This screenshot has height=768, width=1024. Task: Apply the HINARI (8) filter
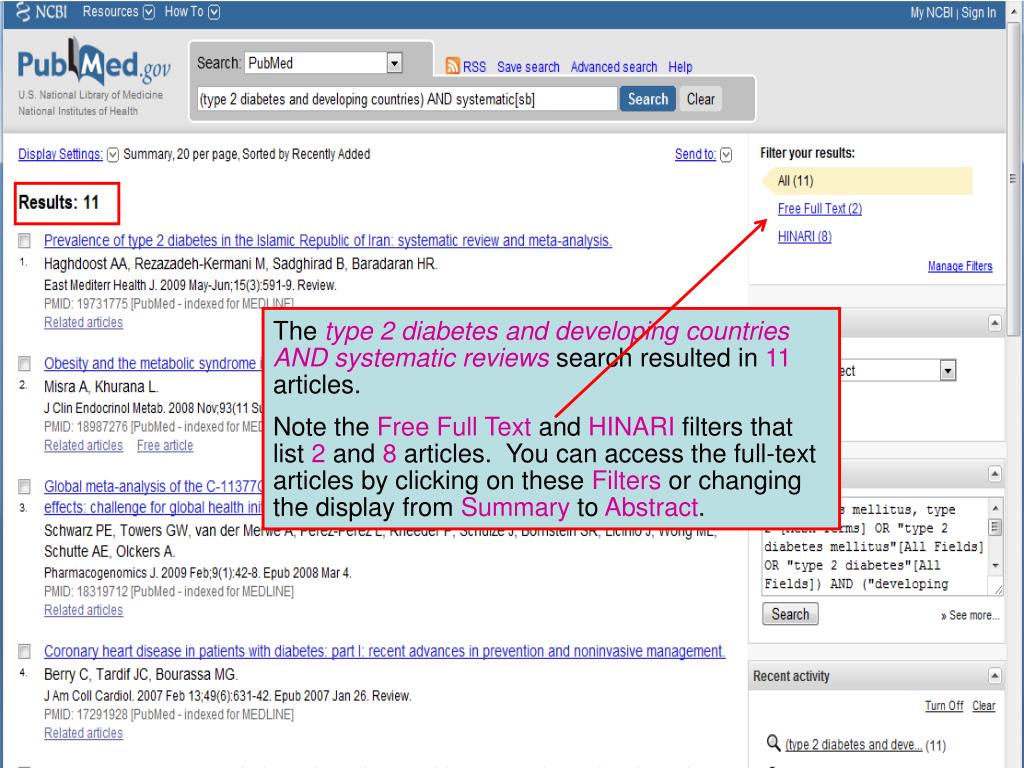(x=805, y=236)
